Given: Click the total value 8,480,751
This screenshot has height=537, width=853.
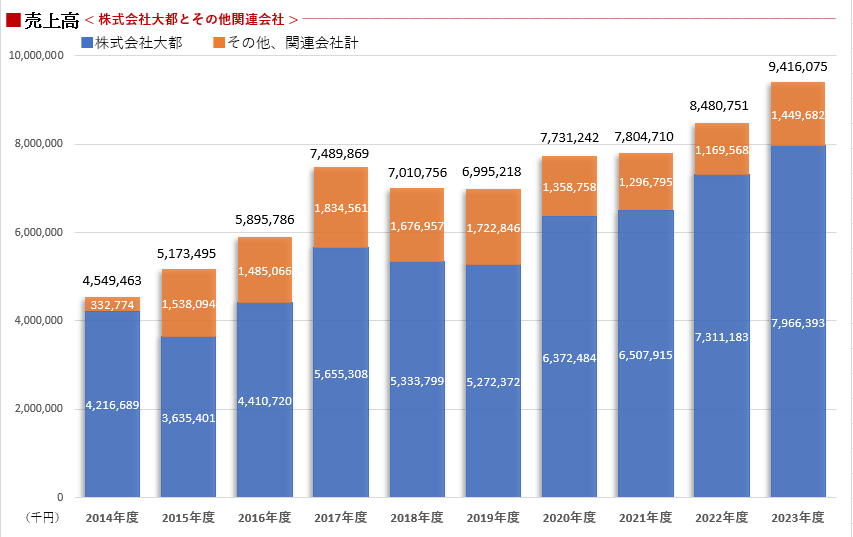Looking at the screenshot, I should [x=719, y=106].
